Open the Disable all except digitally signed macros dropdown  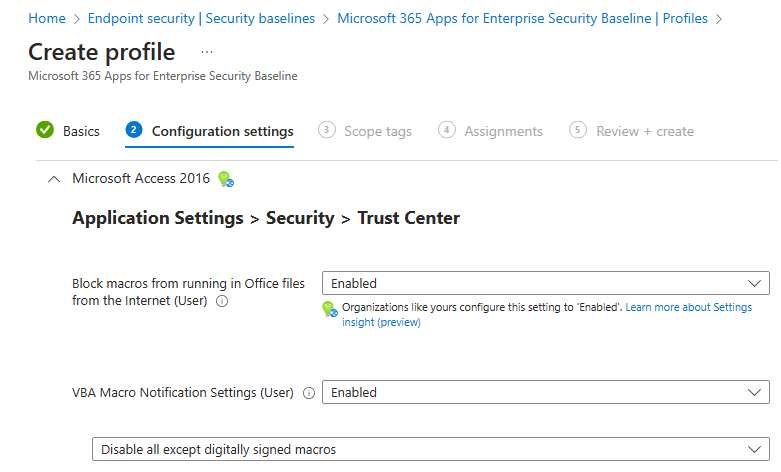430,450
